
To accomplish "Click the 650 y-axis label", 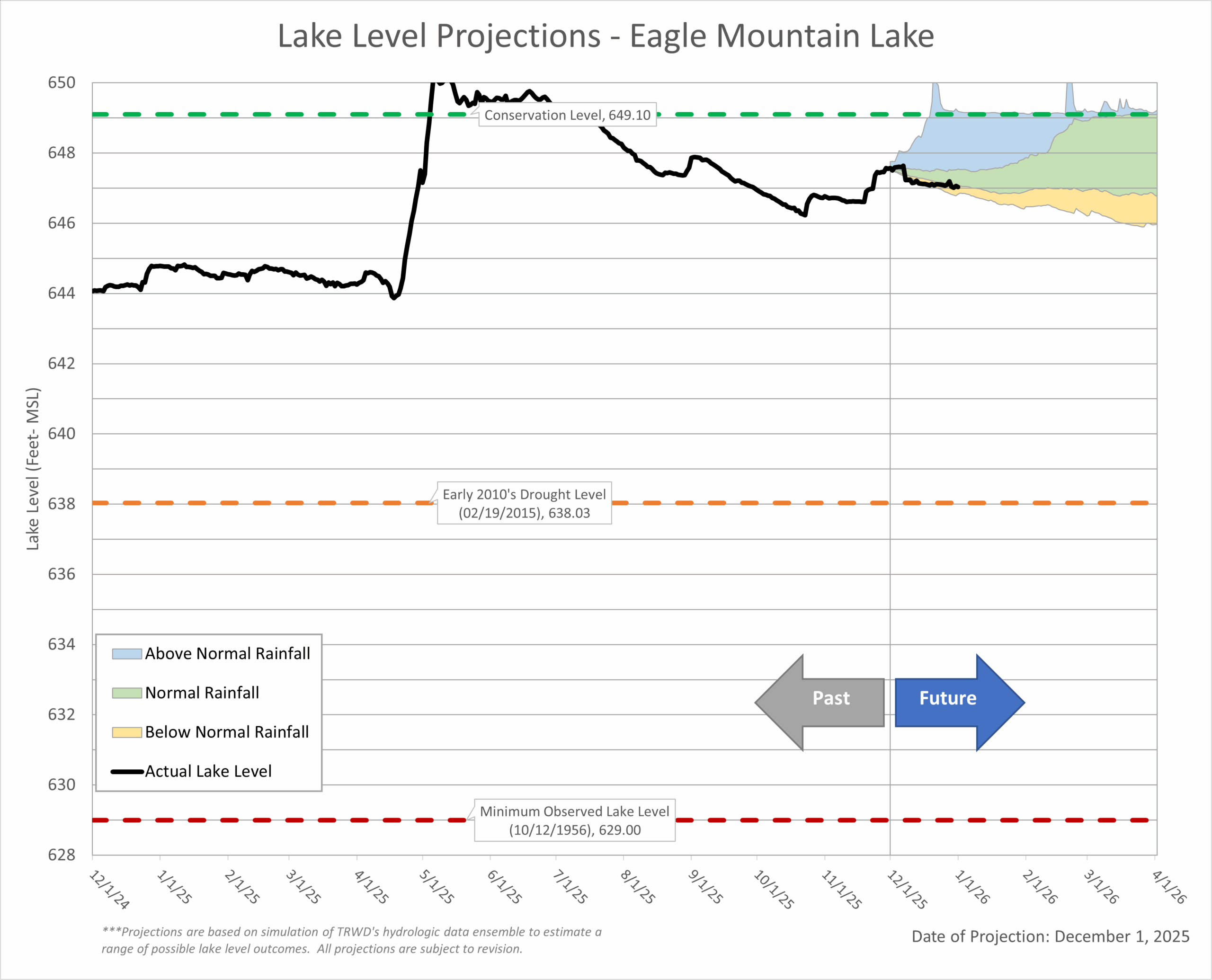I will (61, 83).
